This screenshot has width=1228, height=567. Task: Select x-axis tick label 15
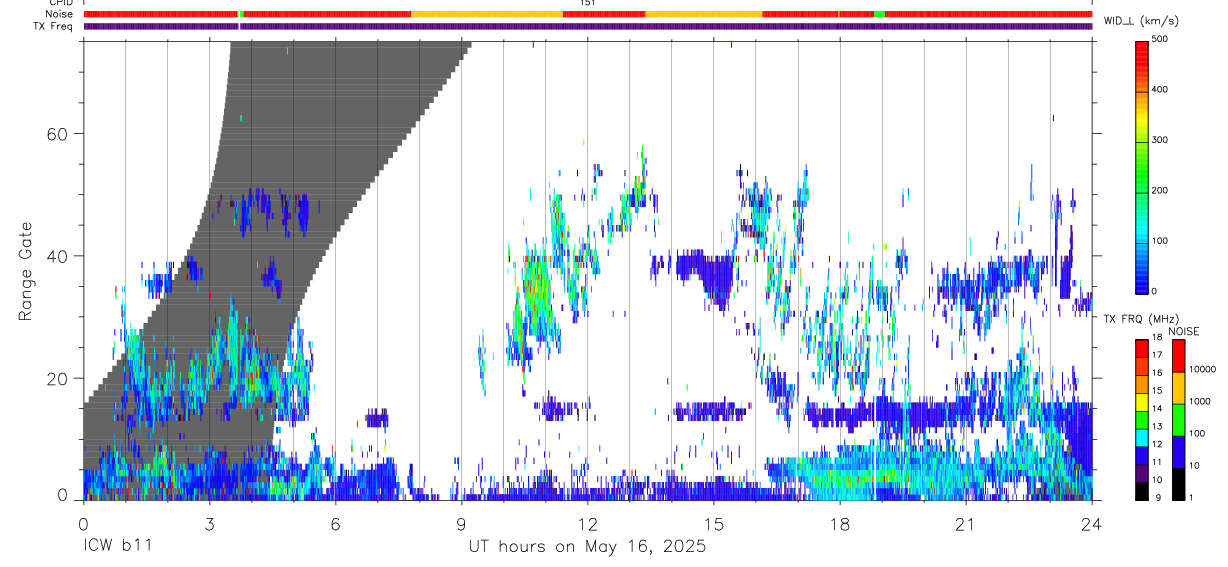click(714, 525)
